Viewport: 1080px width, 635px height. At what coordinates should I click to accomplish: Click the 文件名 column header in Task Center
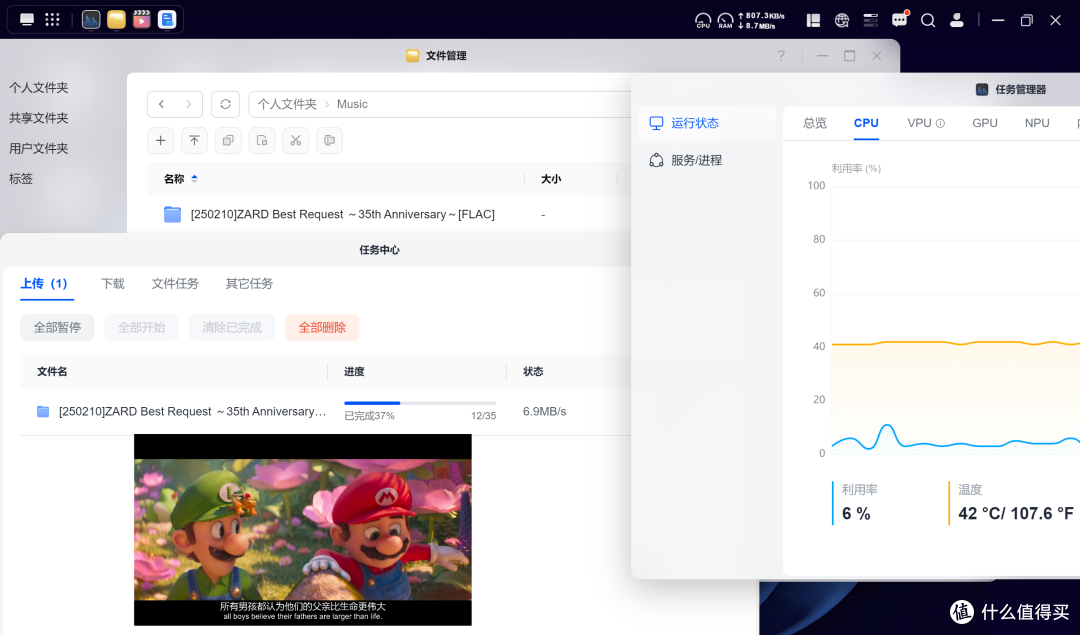click(52, 372)
